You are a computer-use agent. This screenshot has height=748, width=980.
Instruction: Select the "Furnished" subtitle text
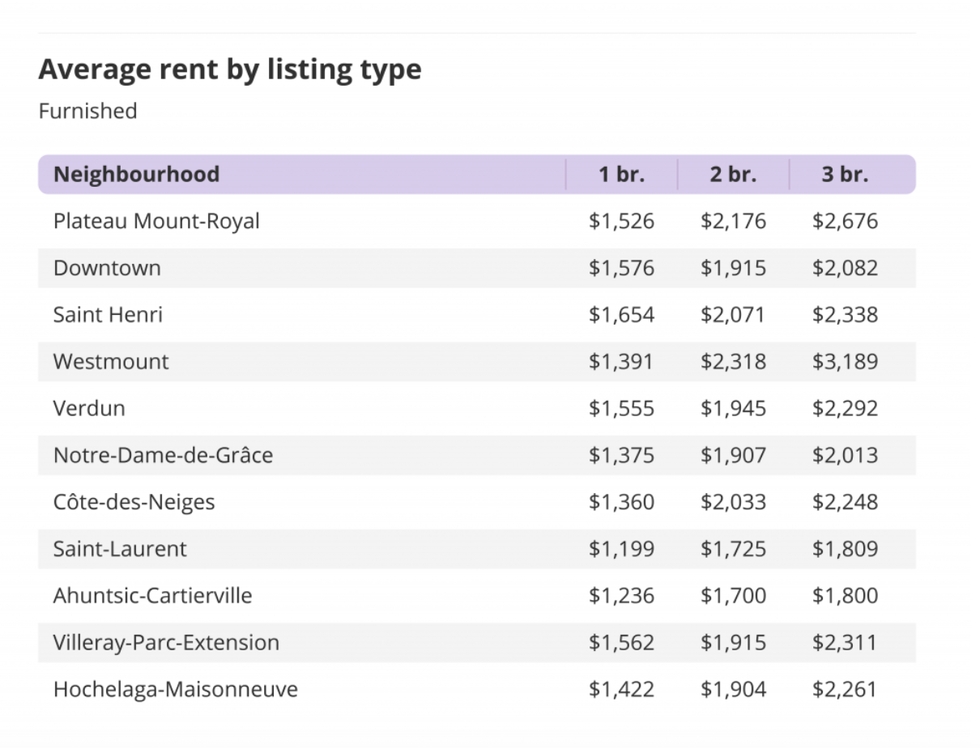88,111
